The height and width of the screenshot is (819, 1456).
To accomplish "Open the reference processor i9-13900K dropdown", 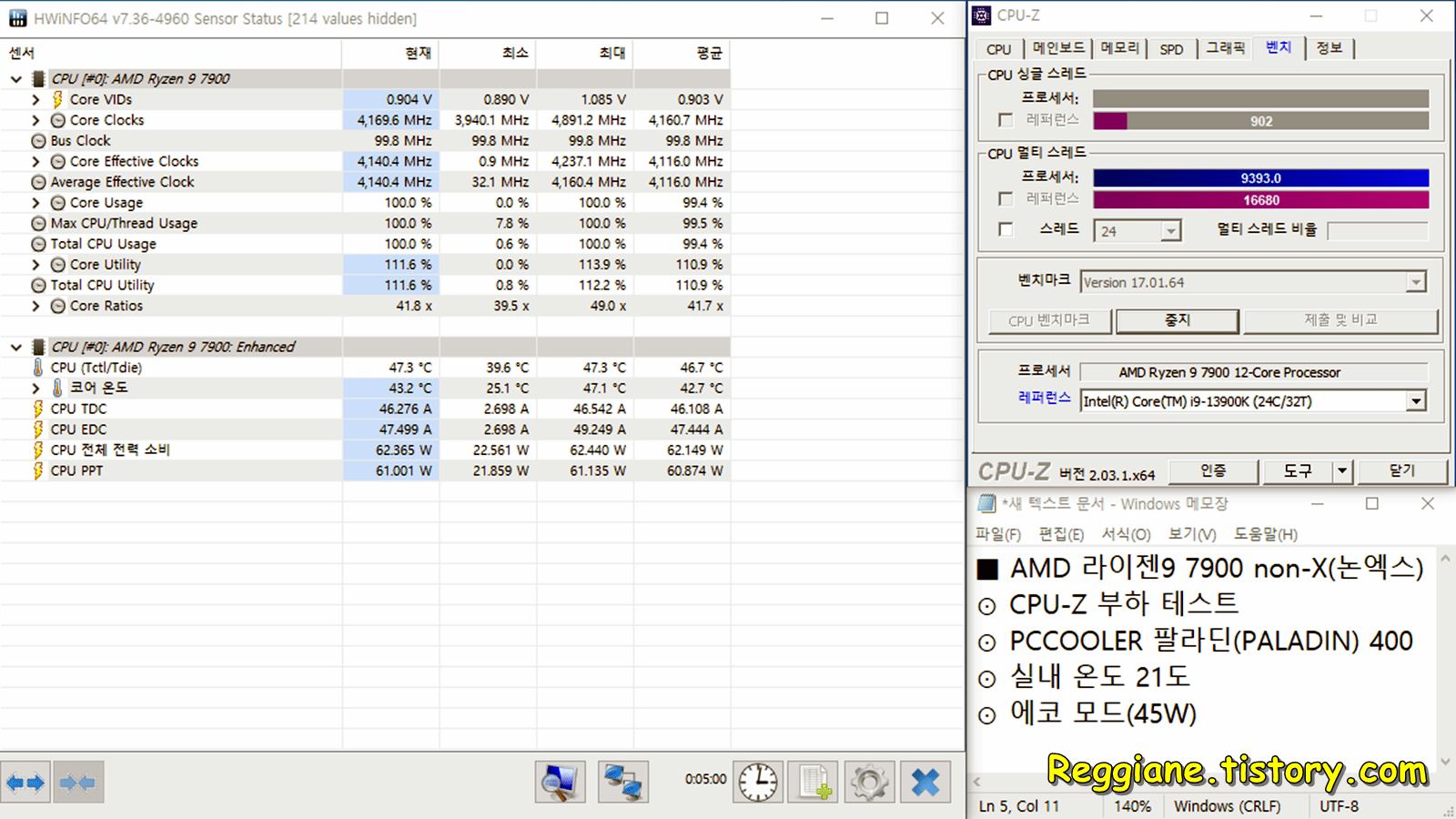I will (x=1416, y=401).
